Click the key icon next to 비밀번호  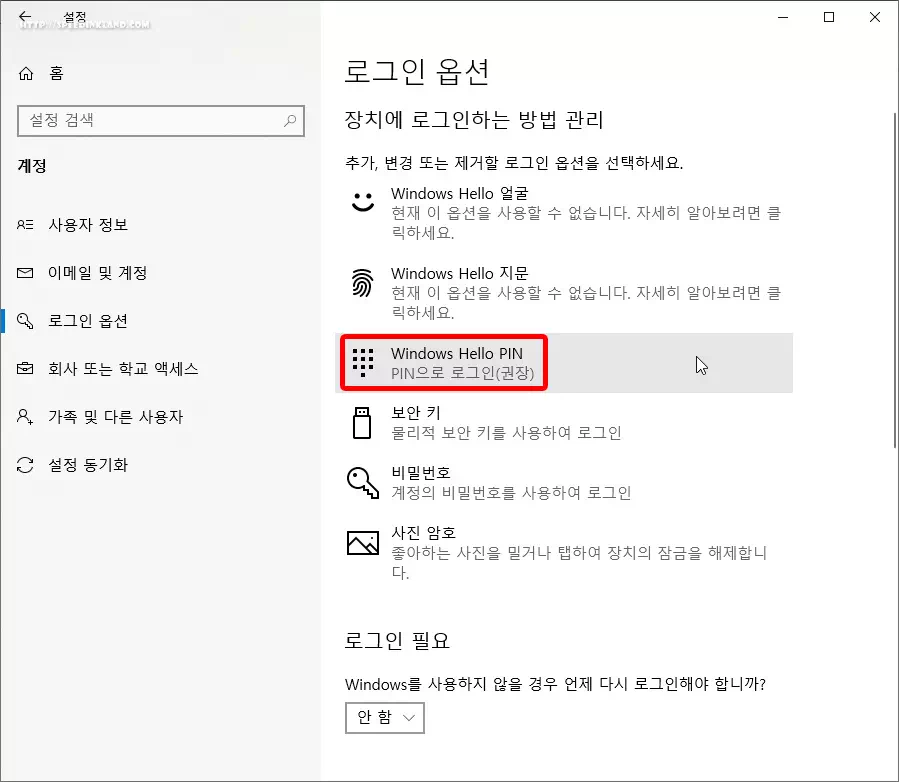tap(363, 483)
